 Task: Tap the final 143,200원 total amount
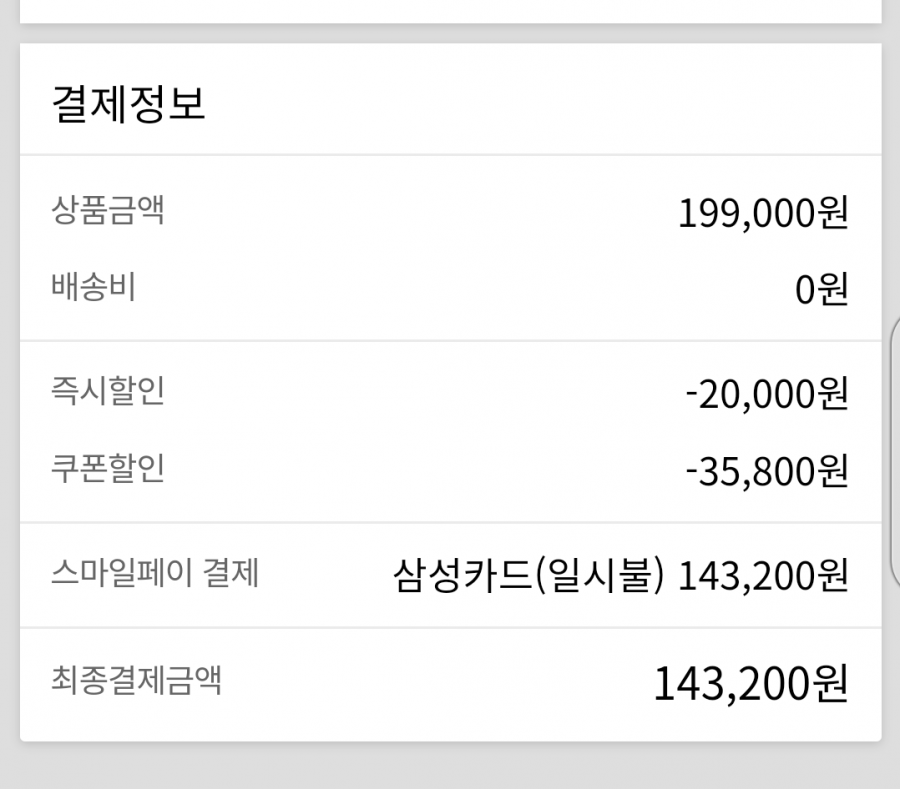tap(751, 683)
